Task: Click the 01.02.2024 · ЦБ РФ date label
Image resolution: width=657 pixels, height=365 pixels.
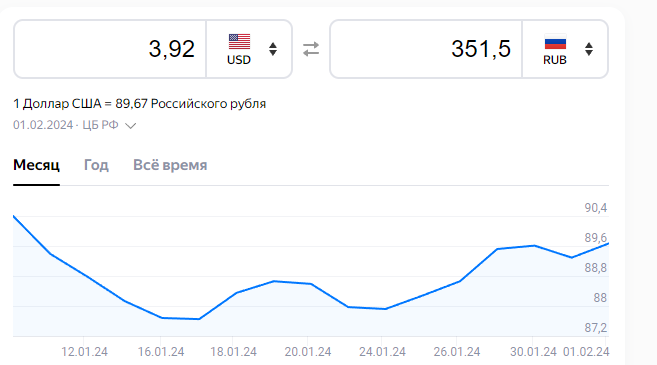Action: click(66, 125)
